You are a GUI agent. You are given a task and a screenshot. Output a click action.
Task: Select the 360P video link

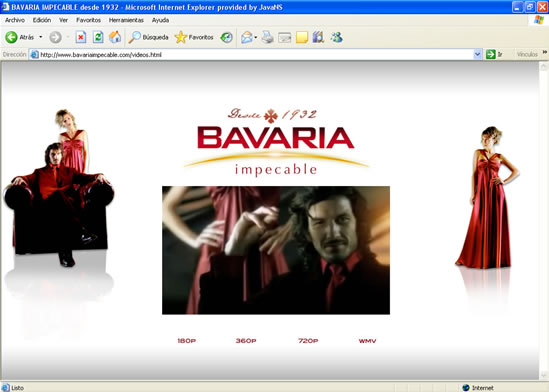(x=246, y=341)
